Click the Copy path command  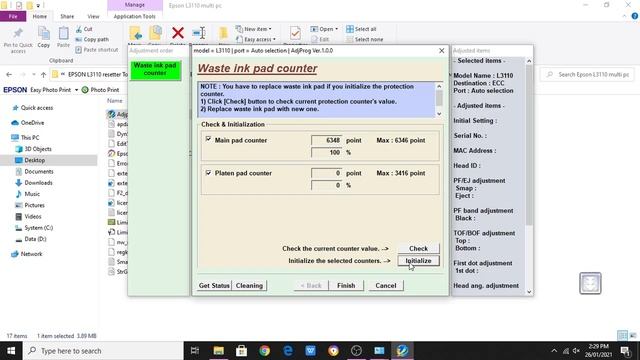(92, 40)
